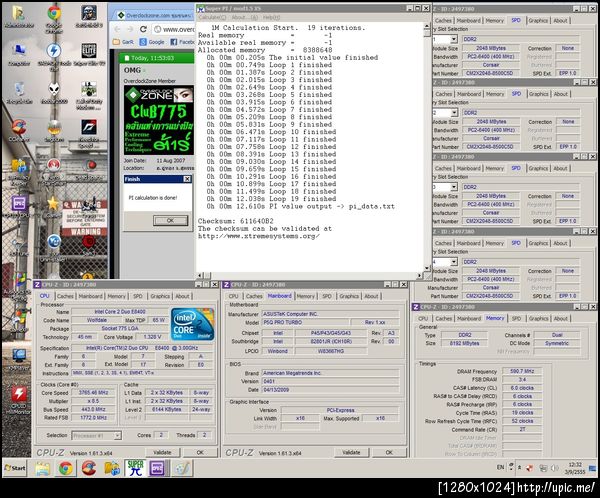This screenshot has width=600, height=498.
Task: Click Super PI horizontal scrollbar left arrow
Action: tap(200, 275)
